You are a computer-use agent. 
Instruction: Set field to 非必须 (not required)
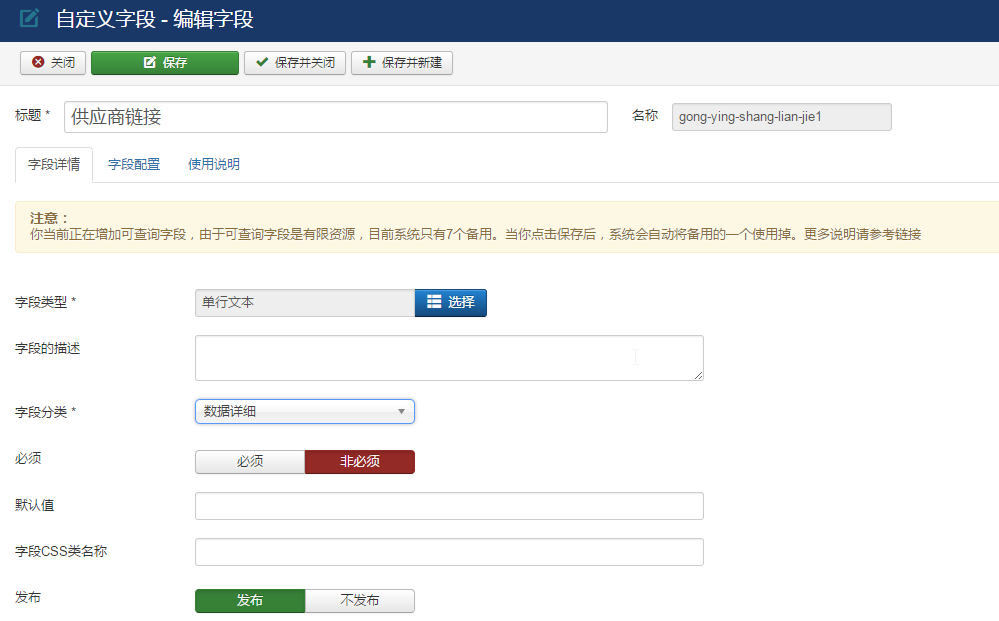click(359, 461)
